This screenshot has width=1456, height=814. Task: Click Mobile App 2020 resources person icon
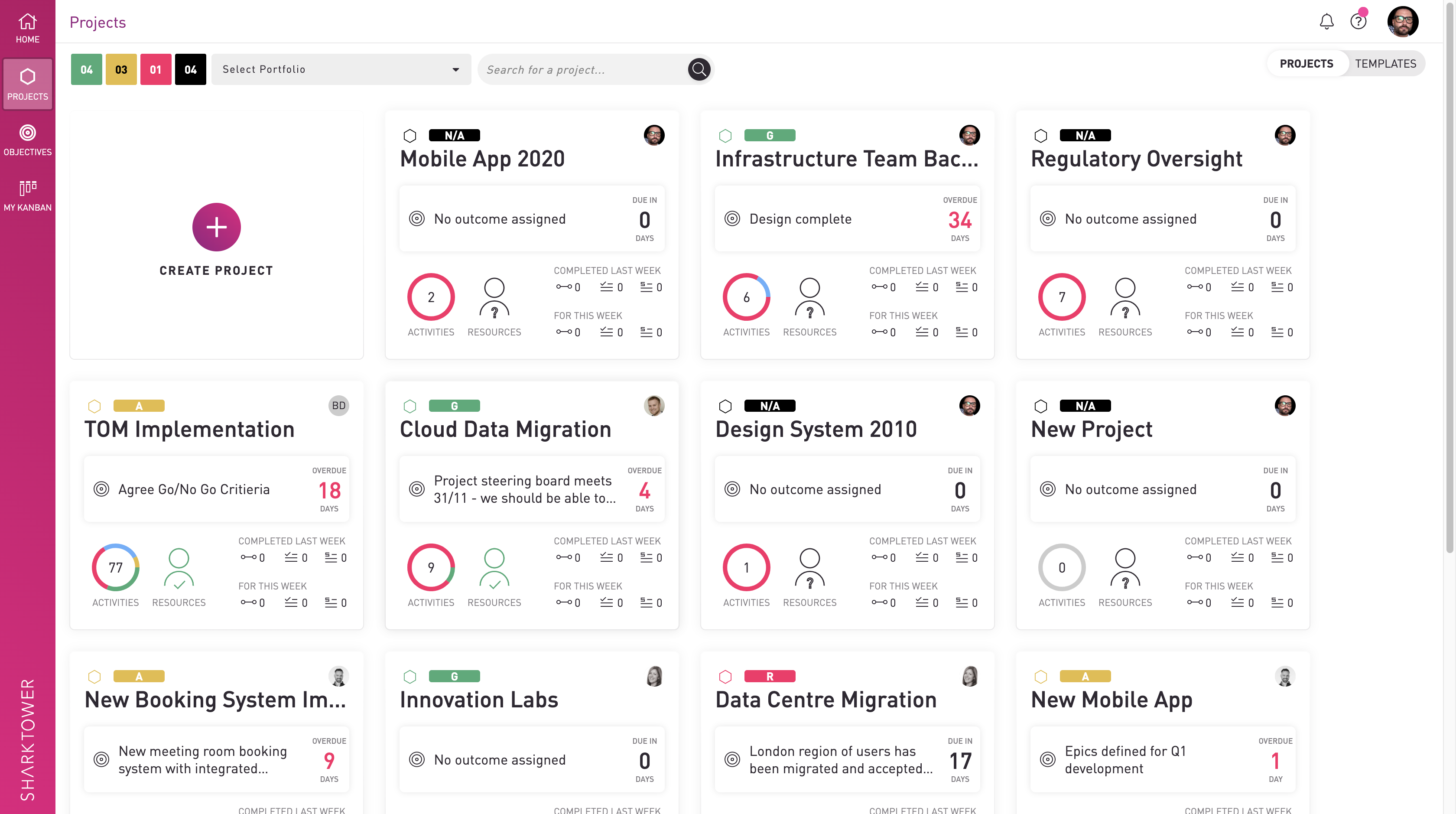(x=494, y=297)
